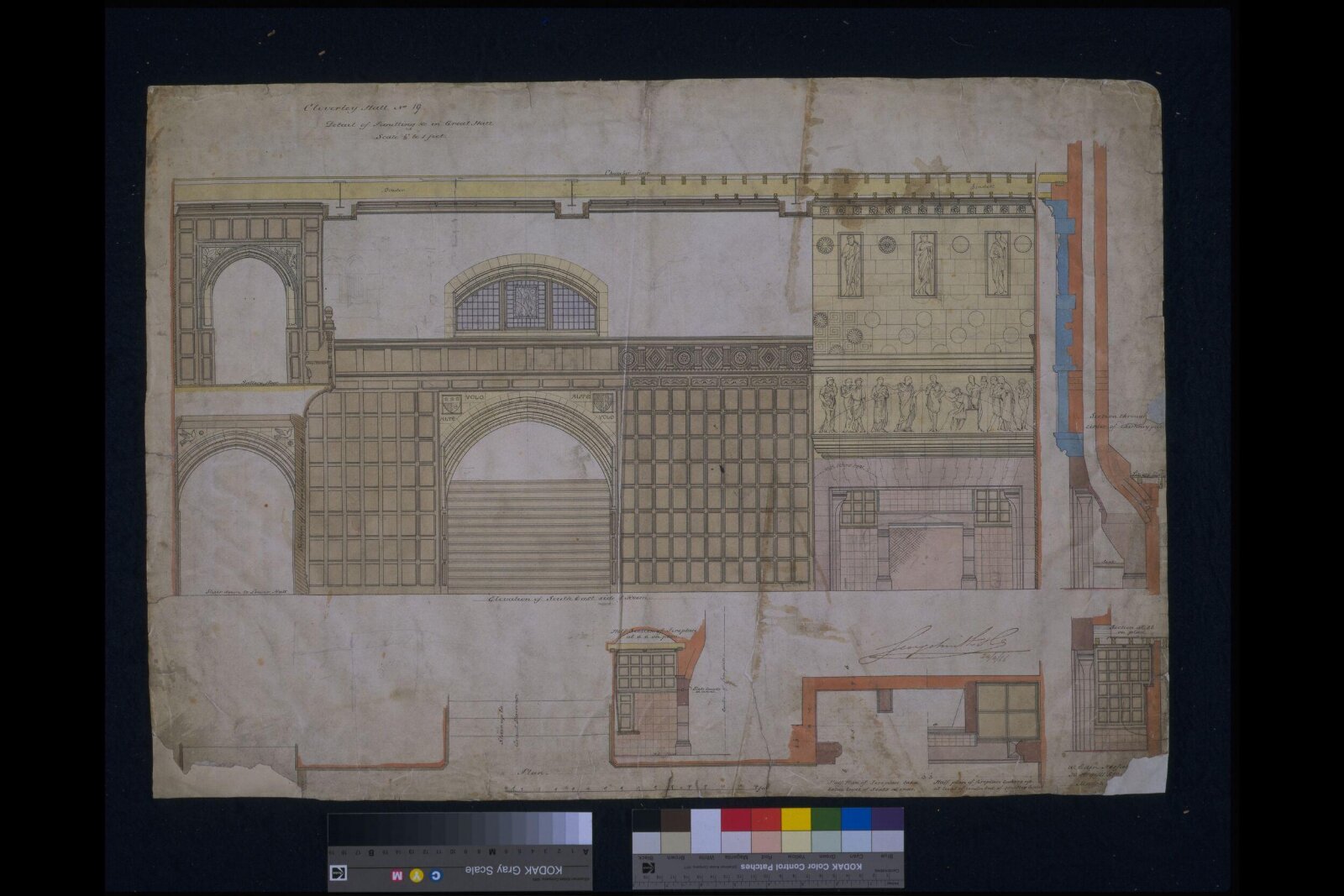The width and height of the screenshot is (1344, 896).
Task: Click the magenta M mark on gray scale
Action: pos(396,876)
